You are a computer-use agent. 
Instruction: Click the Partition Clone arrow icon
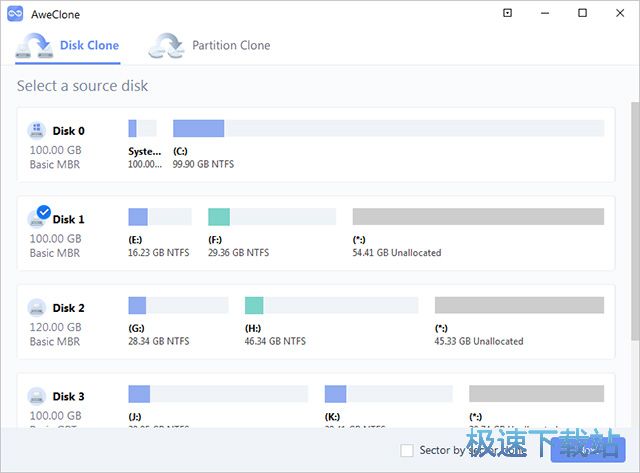167,46
